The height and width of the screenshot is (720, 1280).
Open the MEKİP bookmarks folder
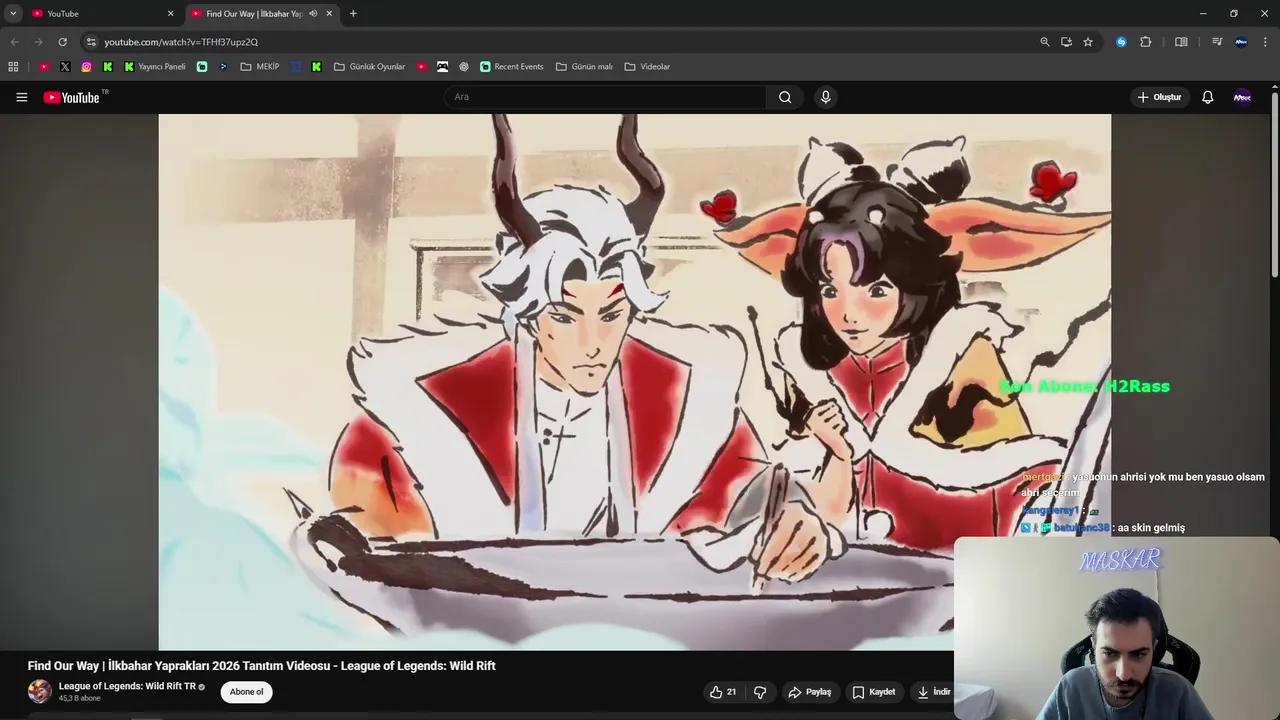260,67
